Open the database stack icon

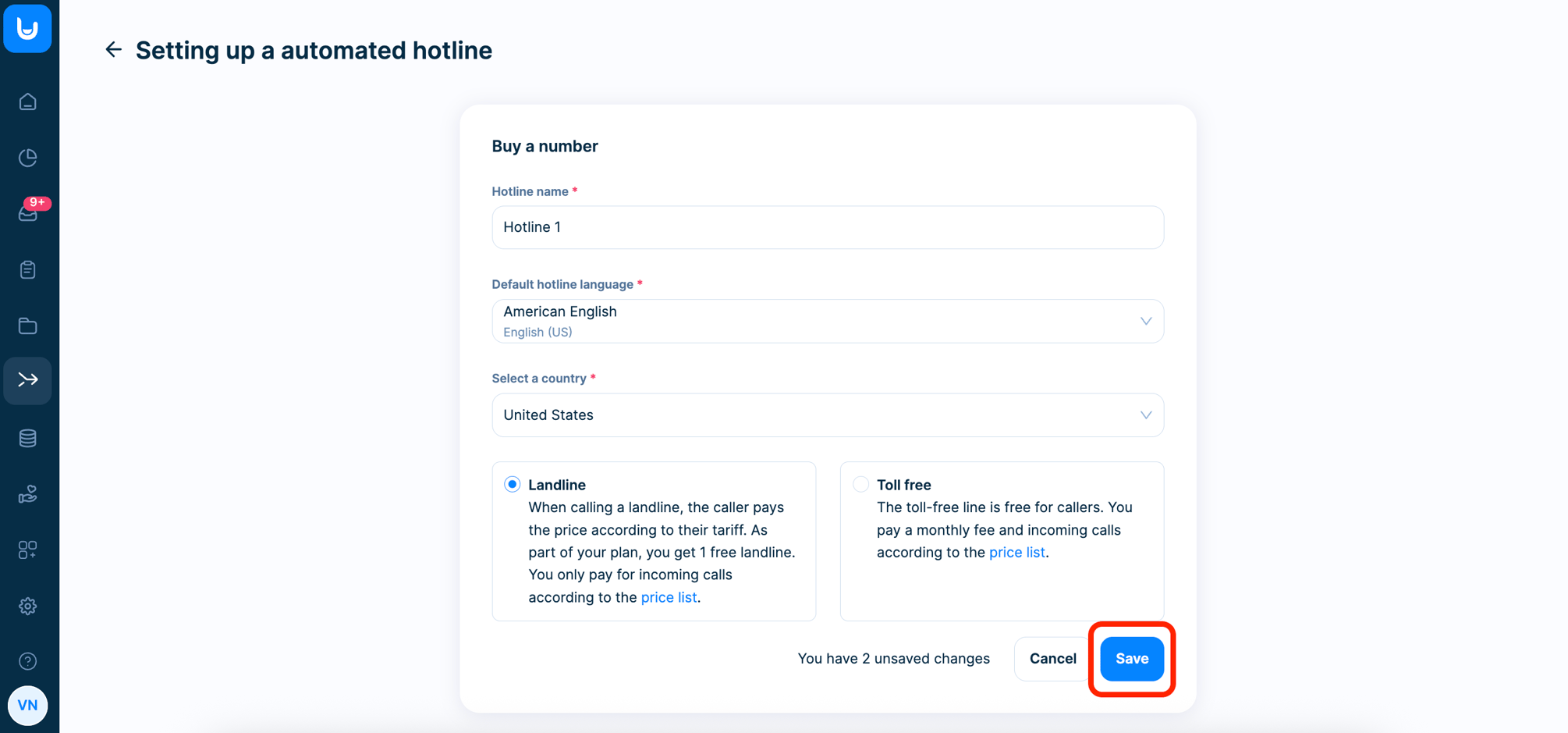[27, 438]
